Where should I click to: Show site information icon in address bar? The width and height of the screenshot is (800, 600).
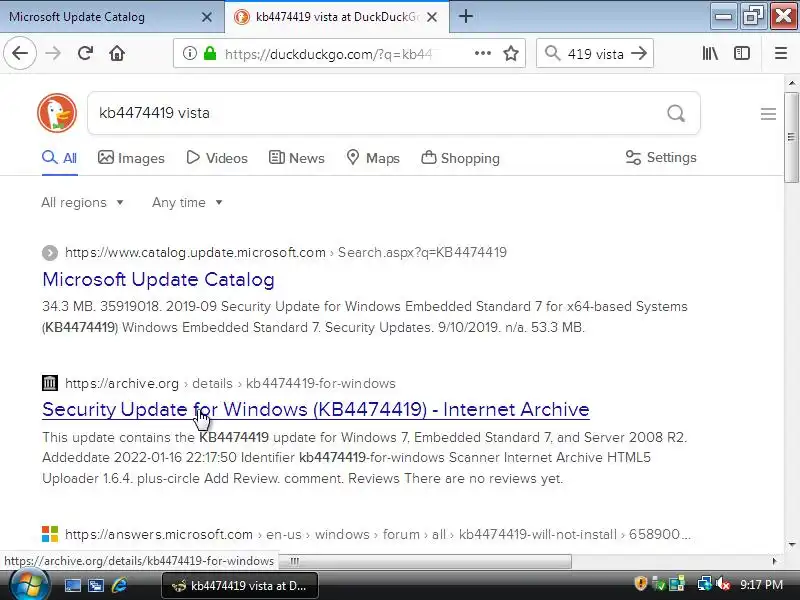tap(189, 53)
